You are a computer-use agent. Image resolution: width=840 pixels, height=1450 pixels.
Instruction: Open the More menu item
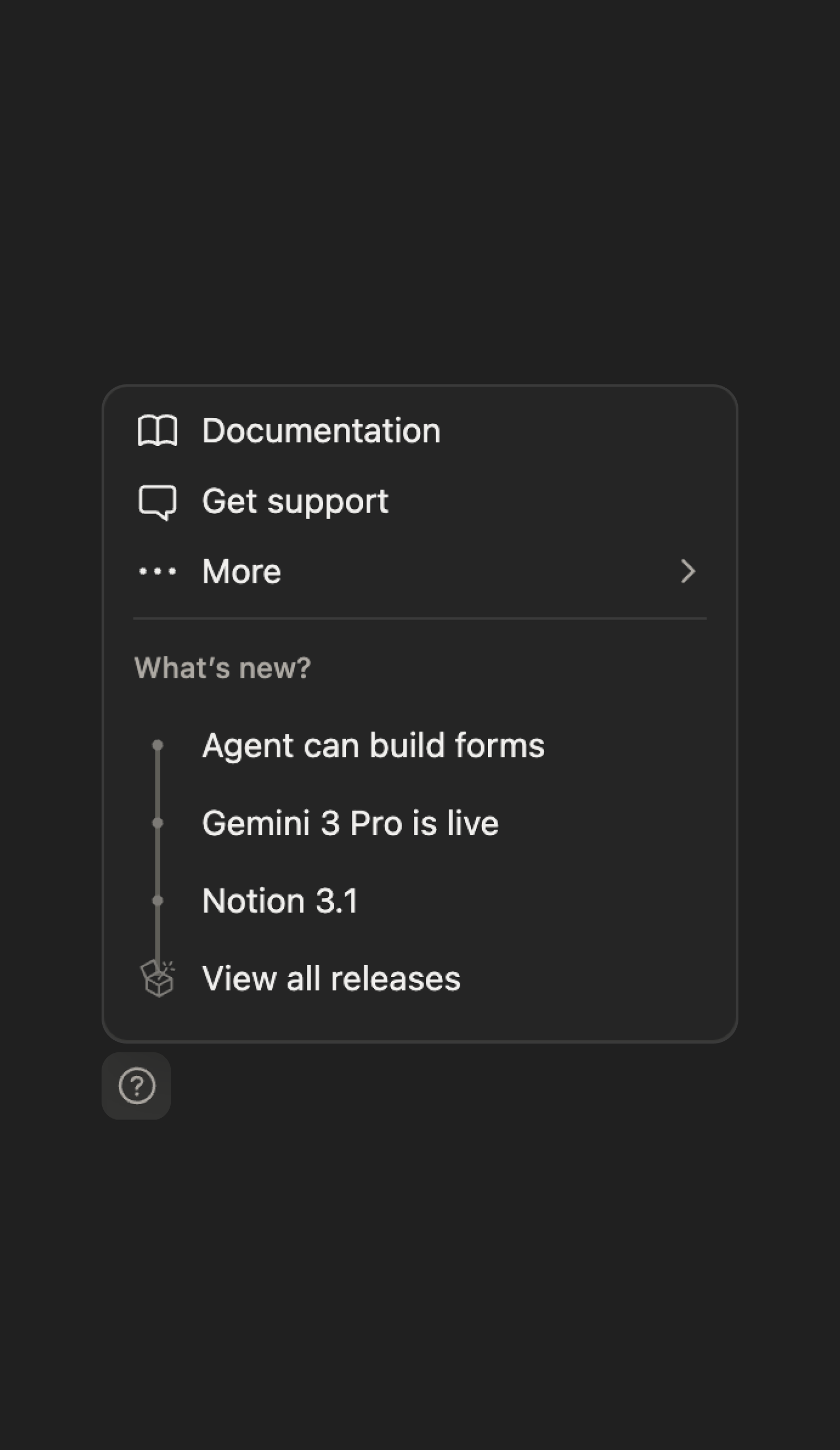(242, 571)
